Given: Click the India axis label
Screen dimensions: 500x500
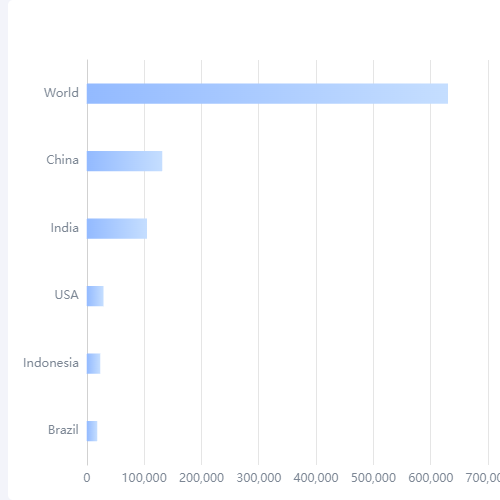Looking at the screenshot, I should pyautogui.click(x=65, y=228).
